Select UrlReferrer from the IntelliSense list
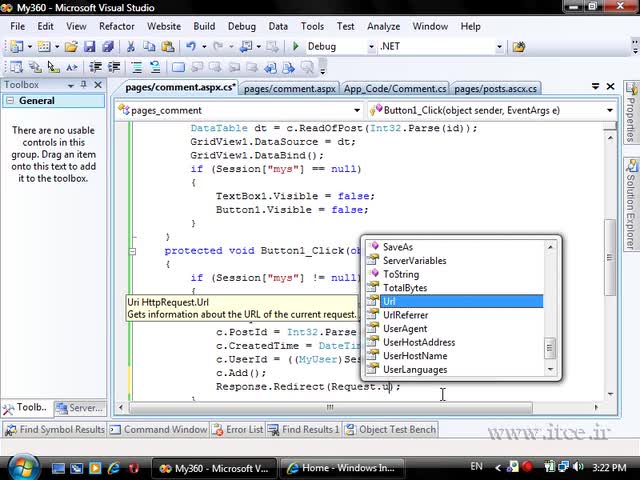Screen dimensions: 640x480 click(405, 315)
